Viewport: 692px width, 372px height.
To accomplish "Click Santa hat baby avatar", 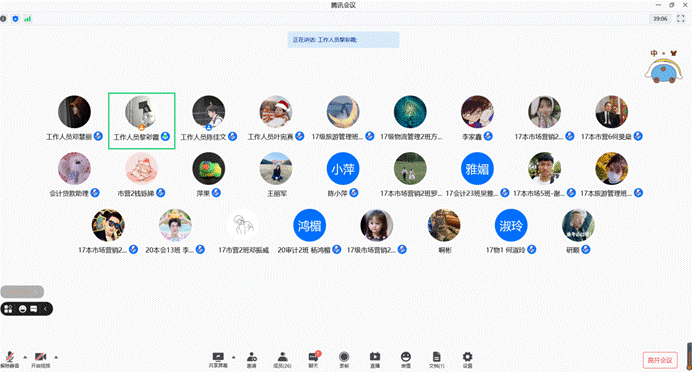I will [x=276, y=112].
